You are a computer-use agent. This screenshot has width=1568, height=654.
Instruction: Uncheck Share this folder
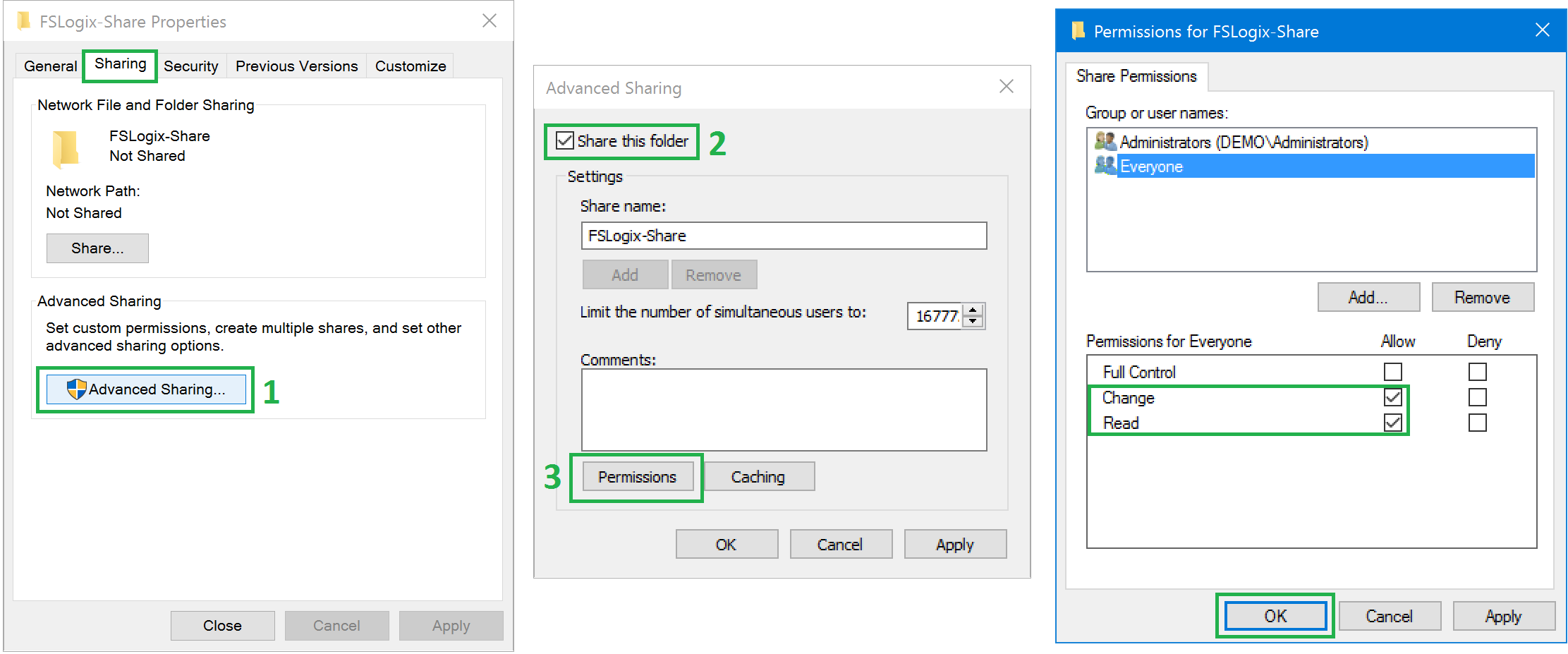[x=564, y=140]
